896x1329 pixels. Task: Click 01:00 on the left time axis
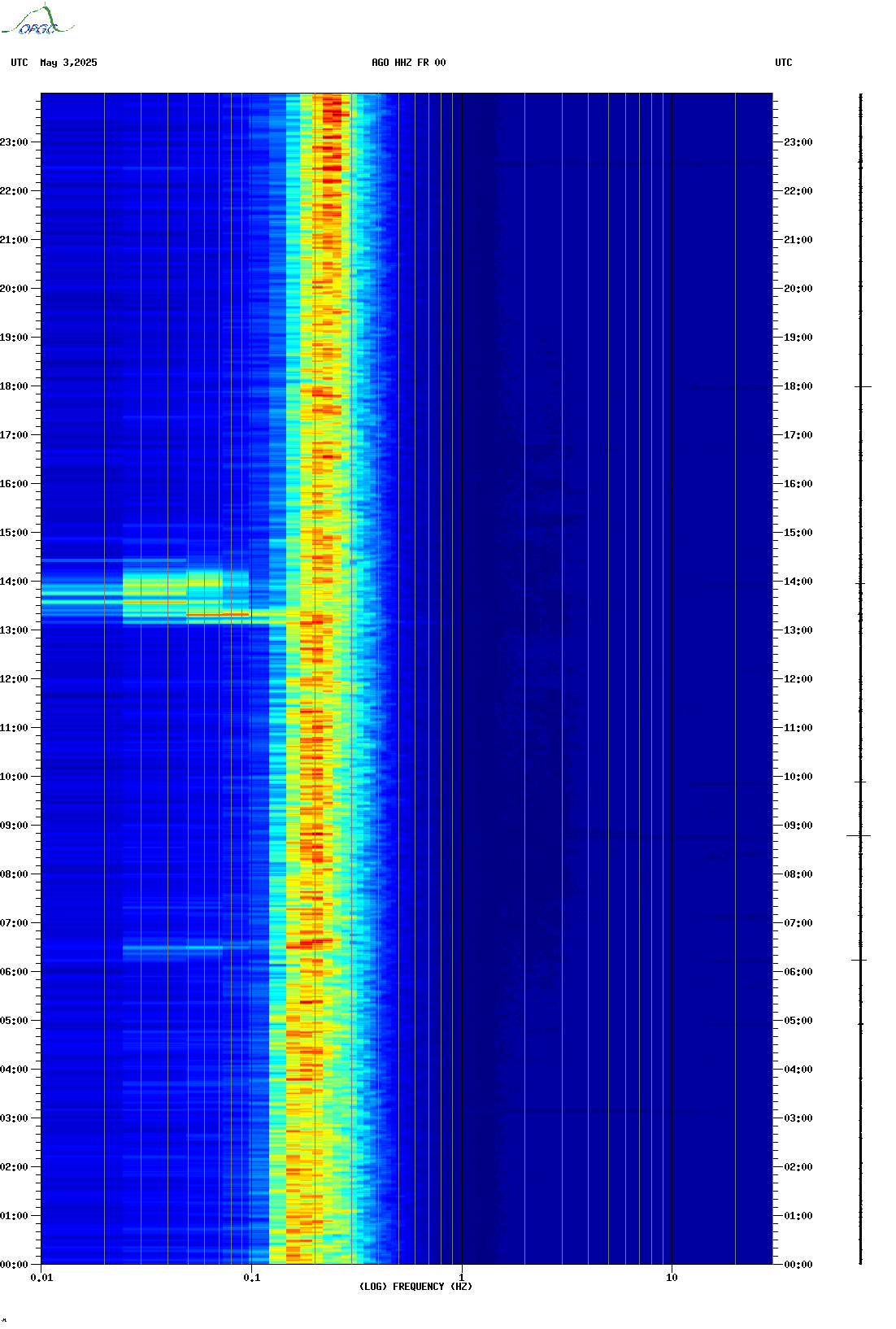coord(14,1216)
